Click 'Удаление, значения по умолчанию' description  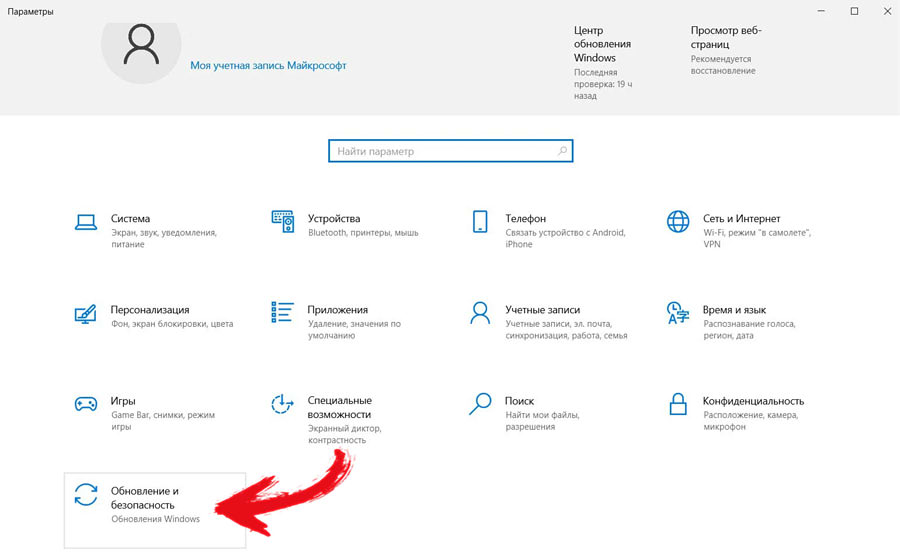click(x=354, y=330)
